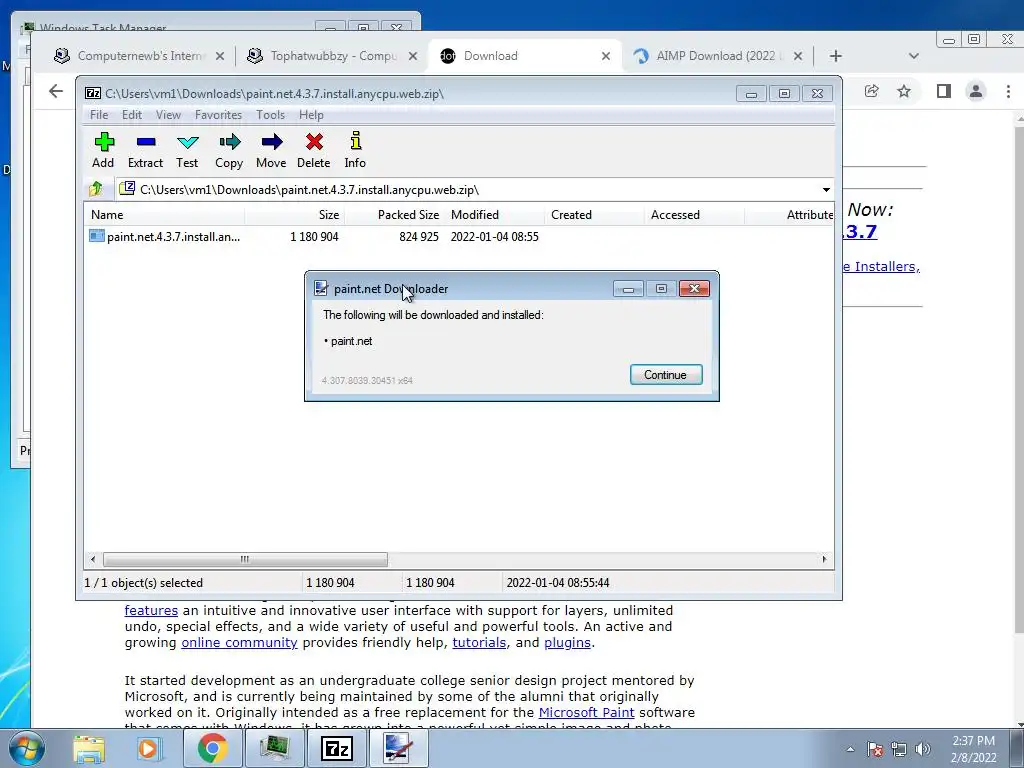Toggle the Chrome side panel icon
Viewport: 1024px width, 768px height.
(x=944, y=91)
